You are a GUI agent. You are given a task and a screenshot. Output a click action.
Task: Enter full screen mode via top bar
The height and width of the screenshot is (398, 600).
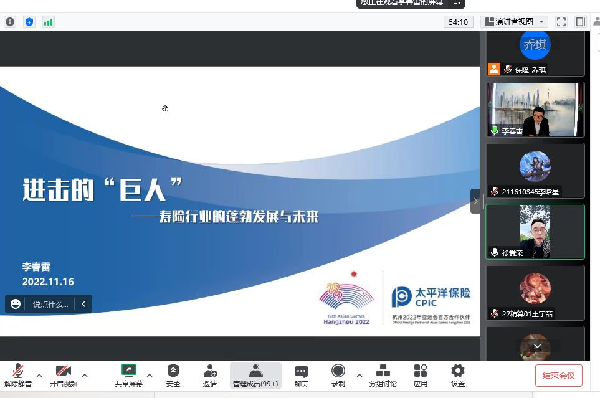[561, 22]
